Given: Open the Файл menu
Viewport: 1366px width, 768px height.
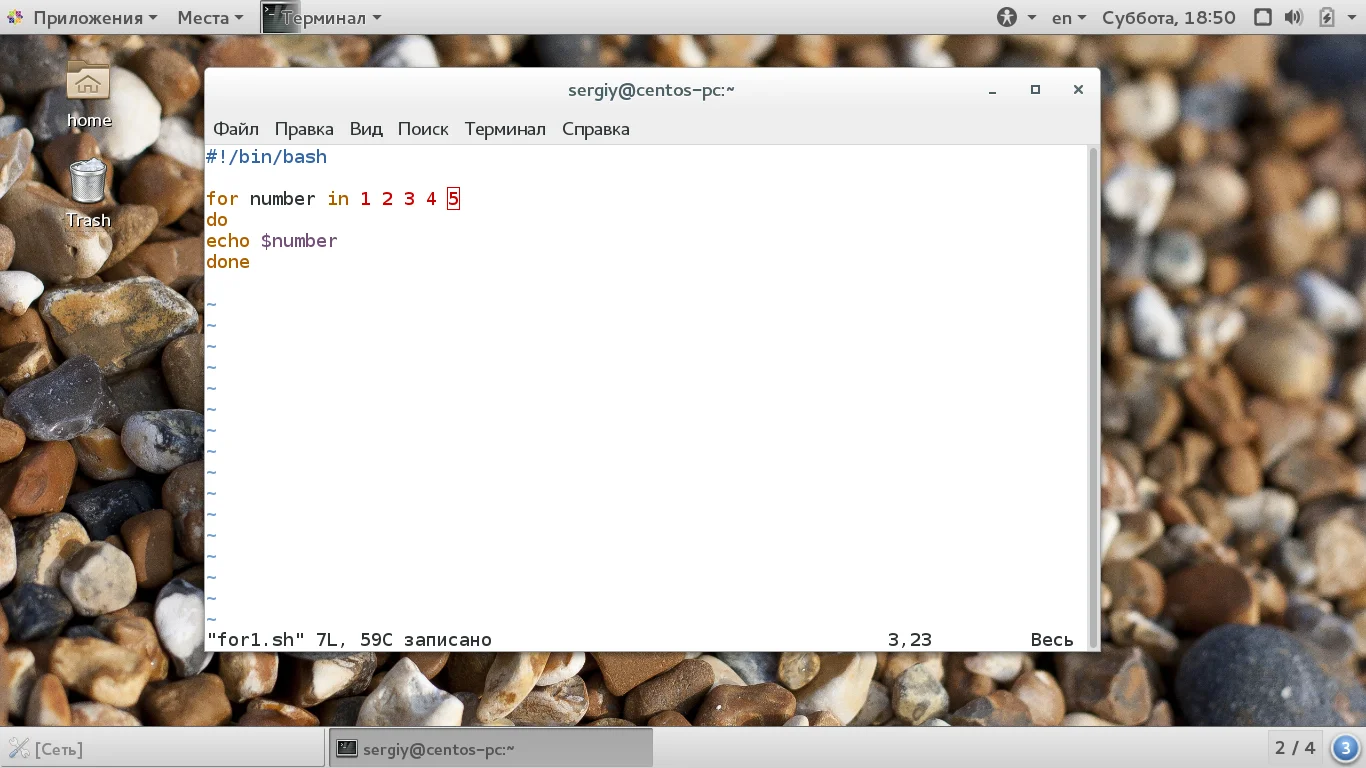Looking at the screenshot, I should point(236,129).
